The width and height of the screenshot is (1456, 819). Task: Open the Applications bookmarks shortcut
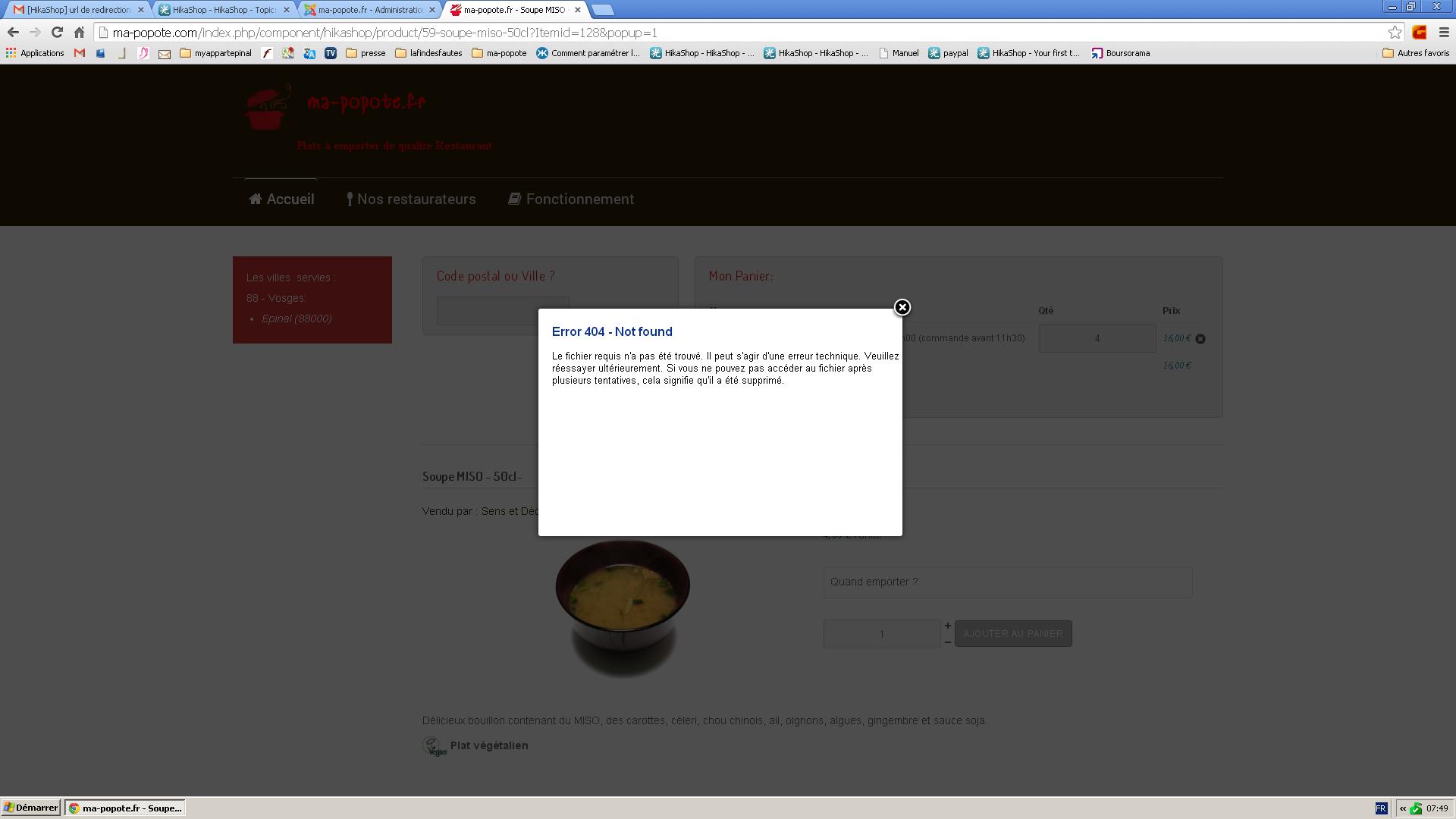click(x=35, y=53)
